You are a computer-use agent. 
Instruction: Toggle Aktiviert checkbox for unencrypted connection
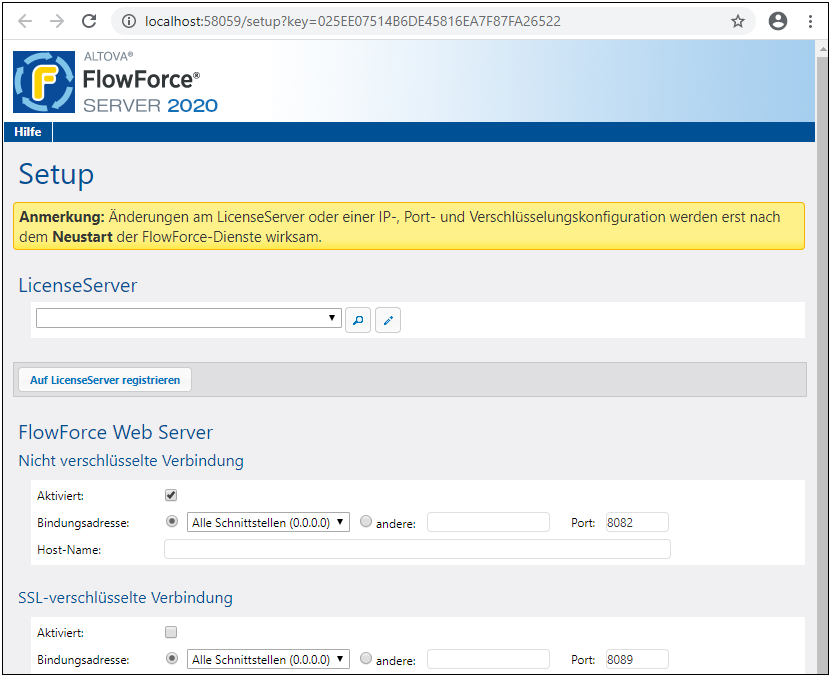pos(171,495)
